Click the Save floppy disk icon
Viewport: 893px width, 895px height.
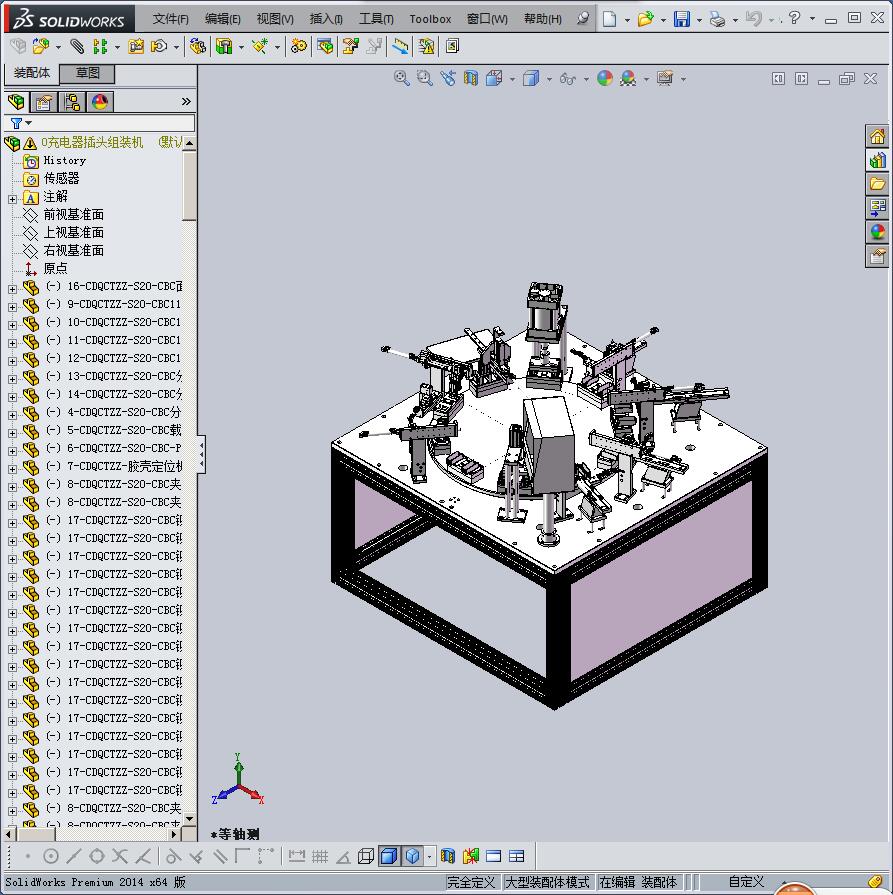681,19
